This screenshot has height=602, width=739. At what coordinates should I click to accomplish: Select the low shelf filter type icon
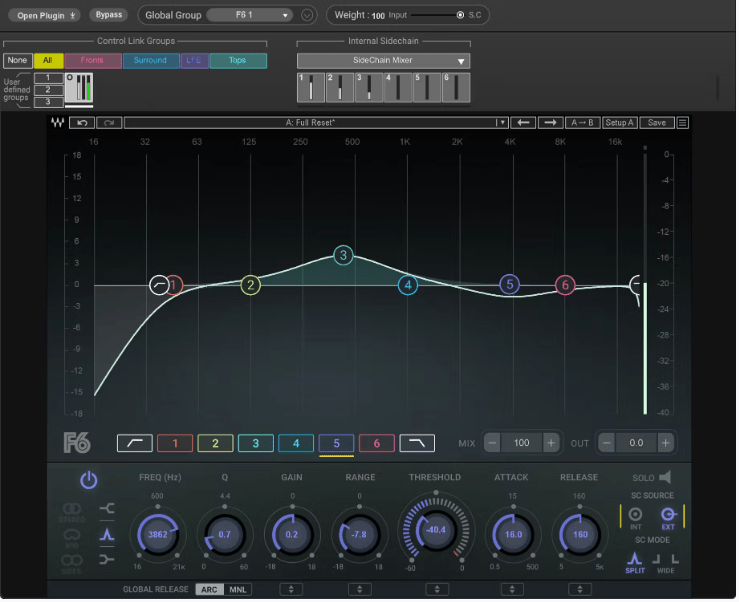click(107, 509)
